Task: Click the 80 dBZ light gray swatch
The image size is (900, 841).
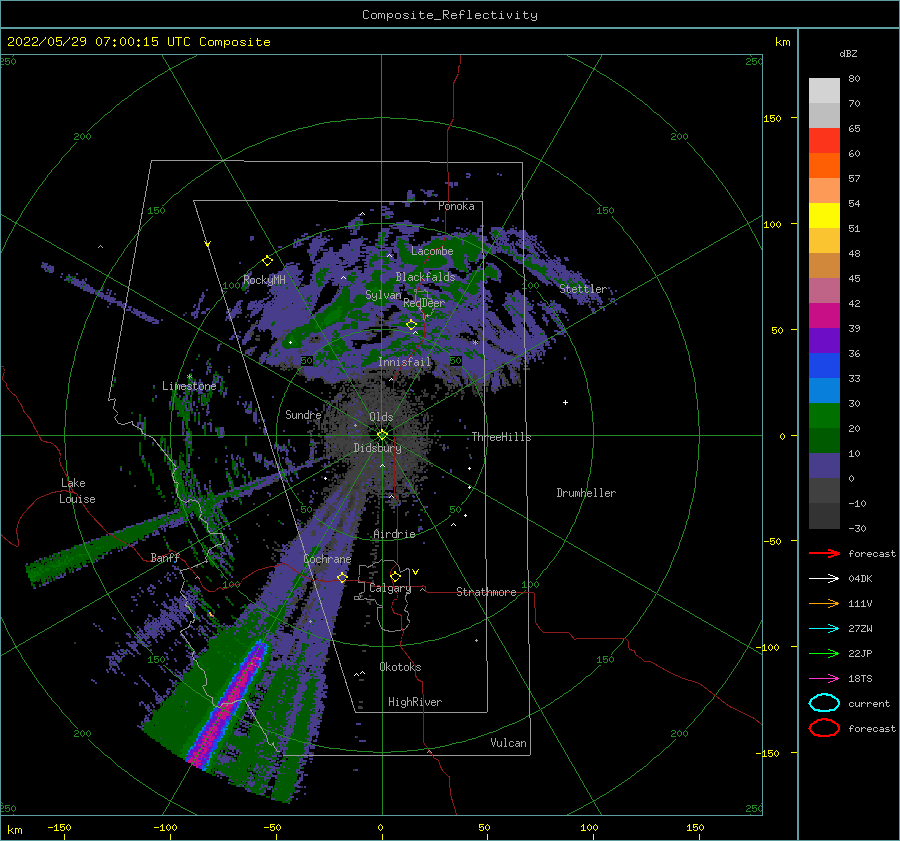Action: point(824,91)
